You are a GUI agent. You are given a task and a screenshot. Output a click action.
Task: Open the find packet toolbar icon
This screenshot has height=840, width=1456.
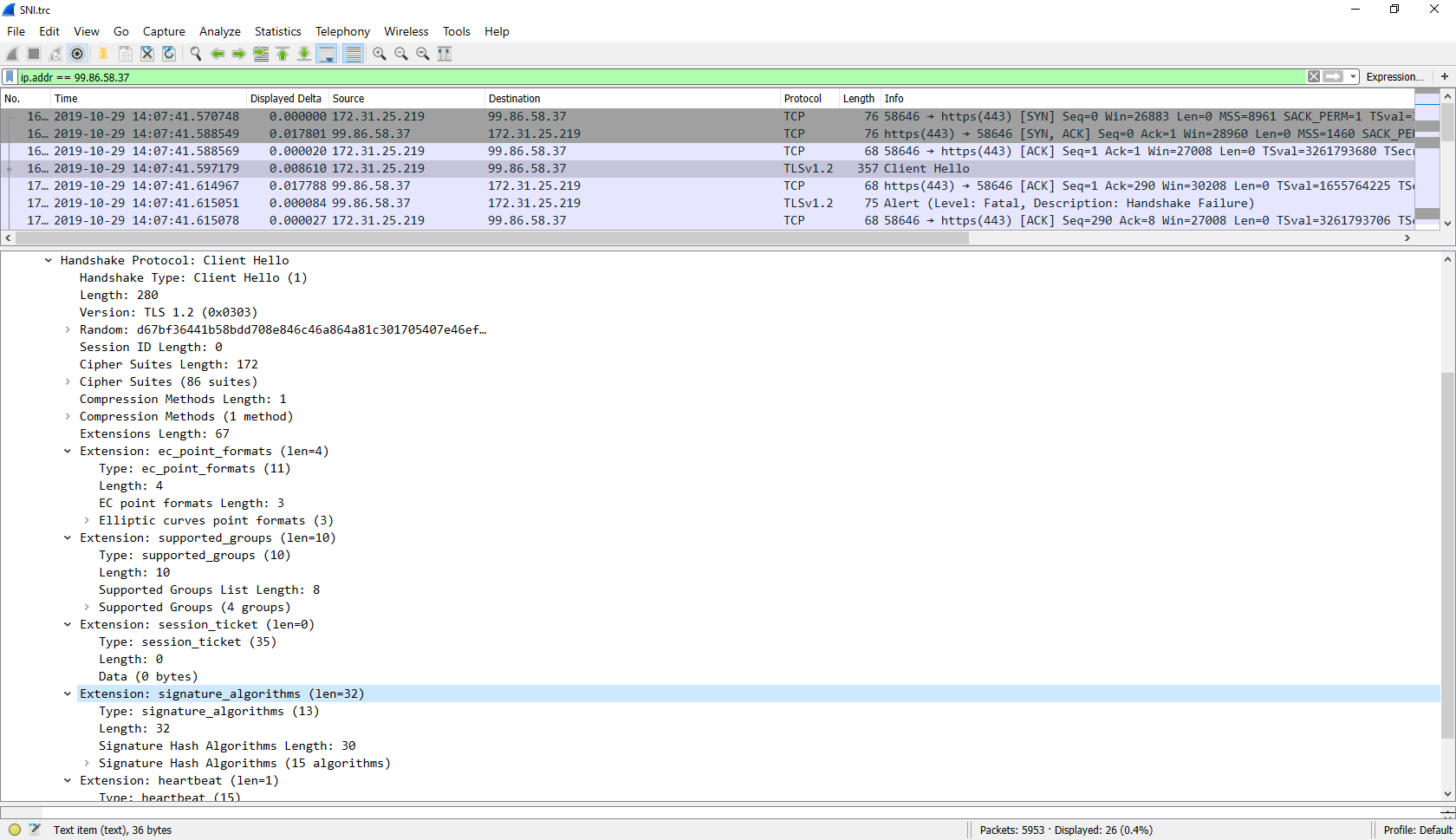195,54
